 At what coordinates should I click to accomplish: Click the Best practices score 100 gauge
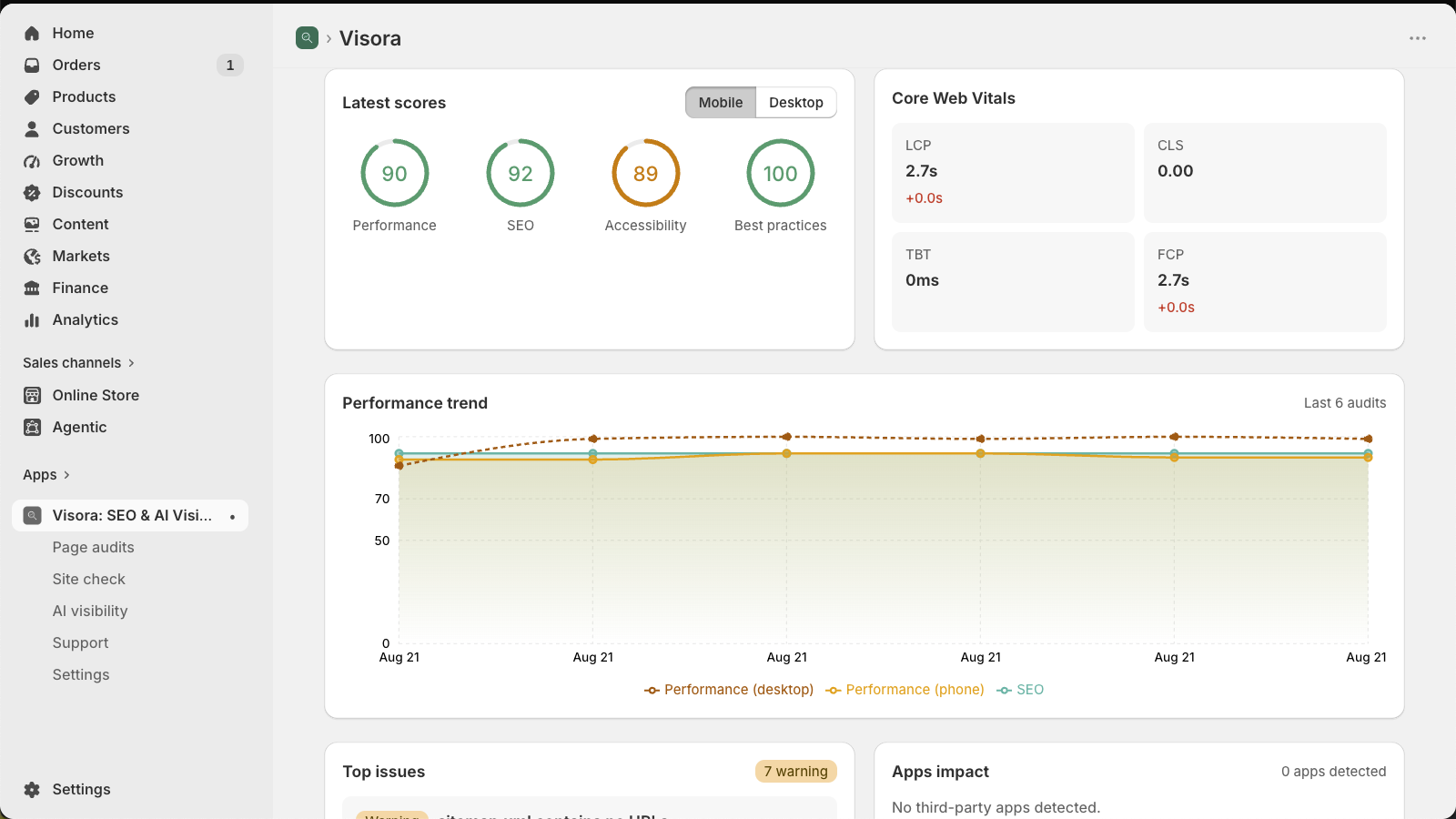click(x=781, y=173)
